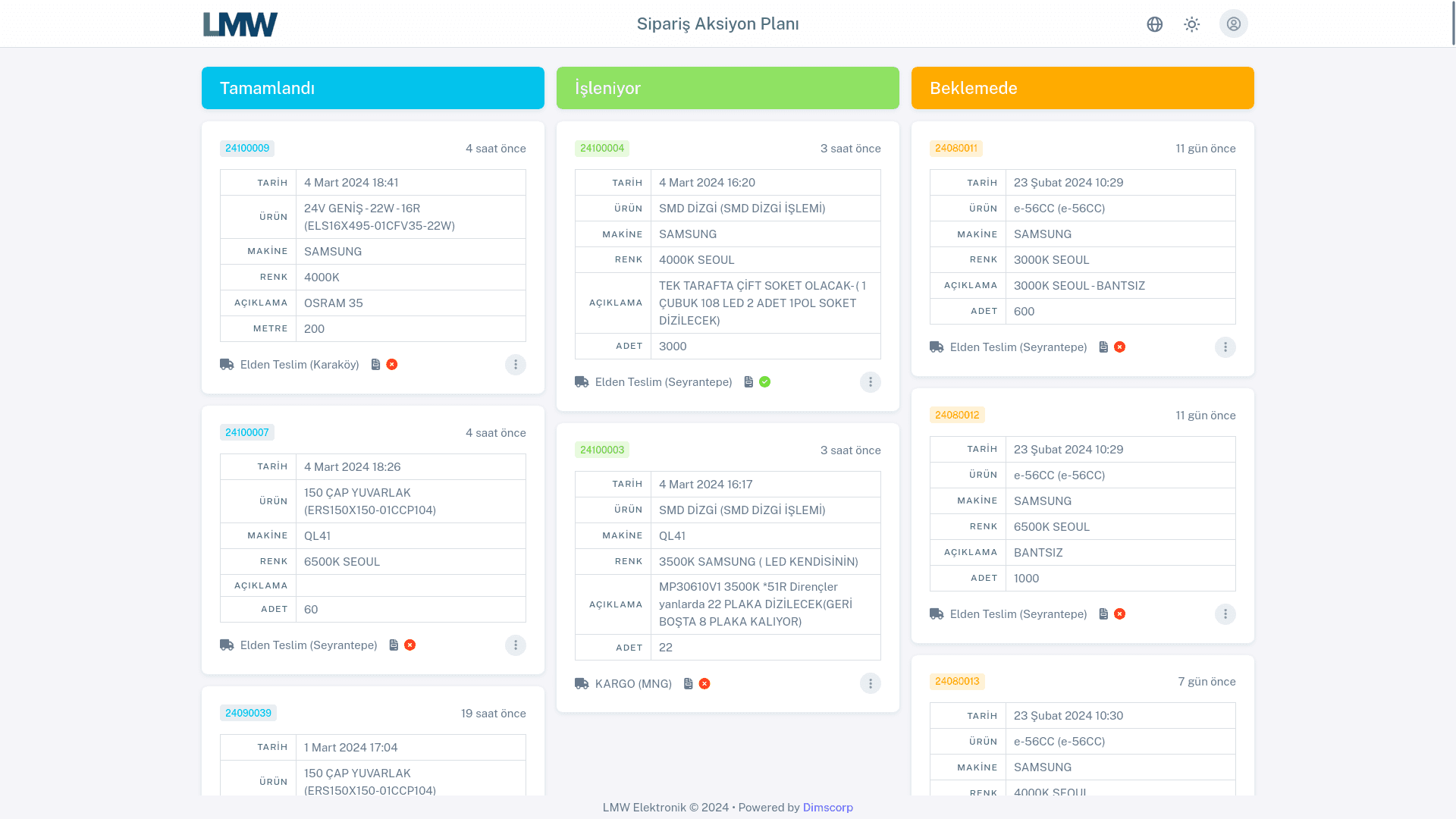Click the truck icon on order 24100009
1456x819 pixels.
click(x=226, y=364)
